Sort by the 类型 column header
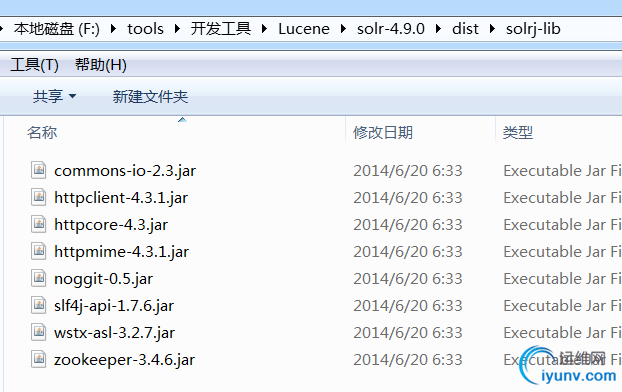Screen dimensions: 622x392 point(518,132)
